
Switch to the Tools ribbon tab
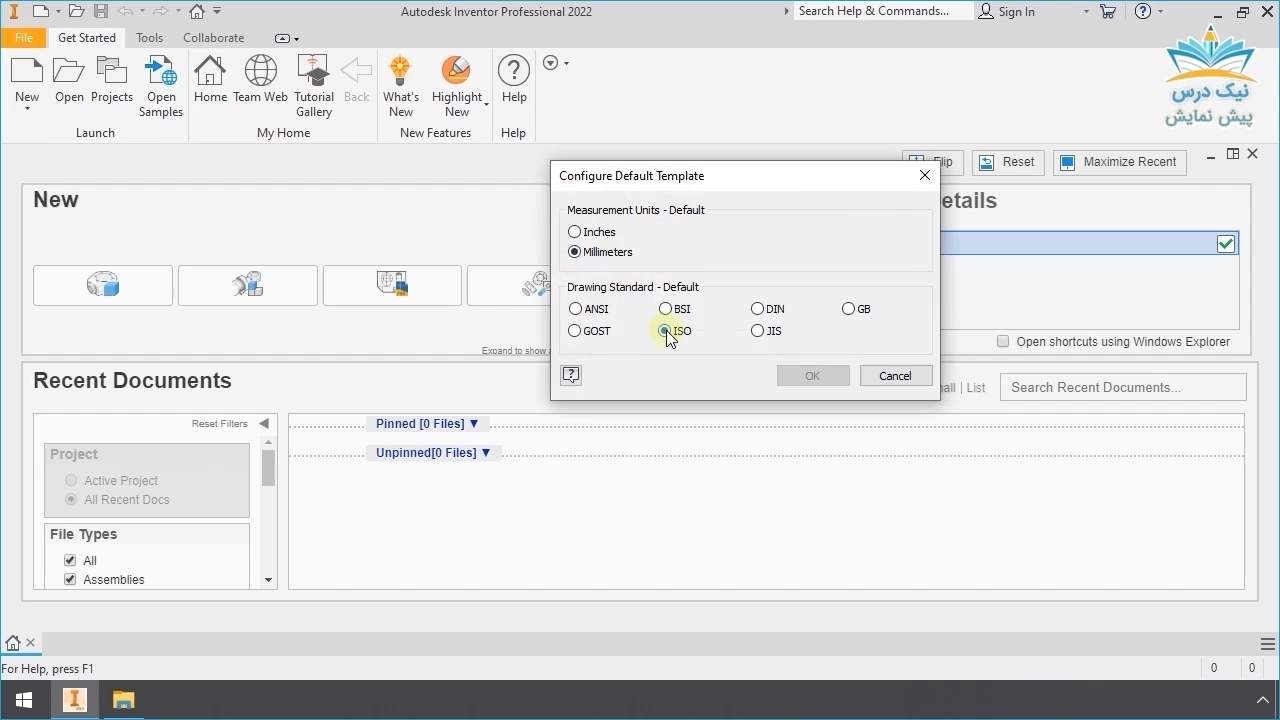[150, 38]
